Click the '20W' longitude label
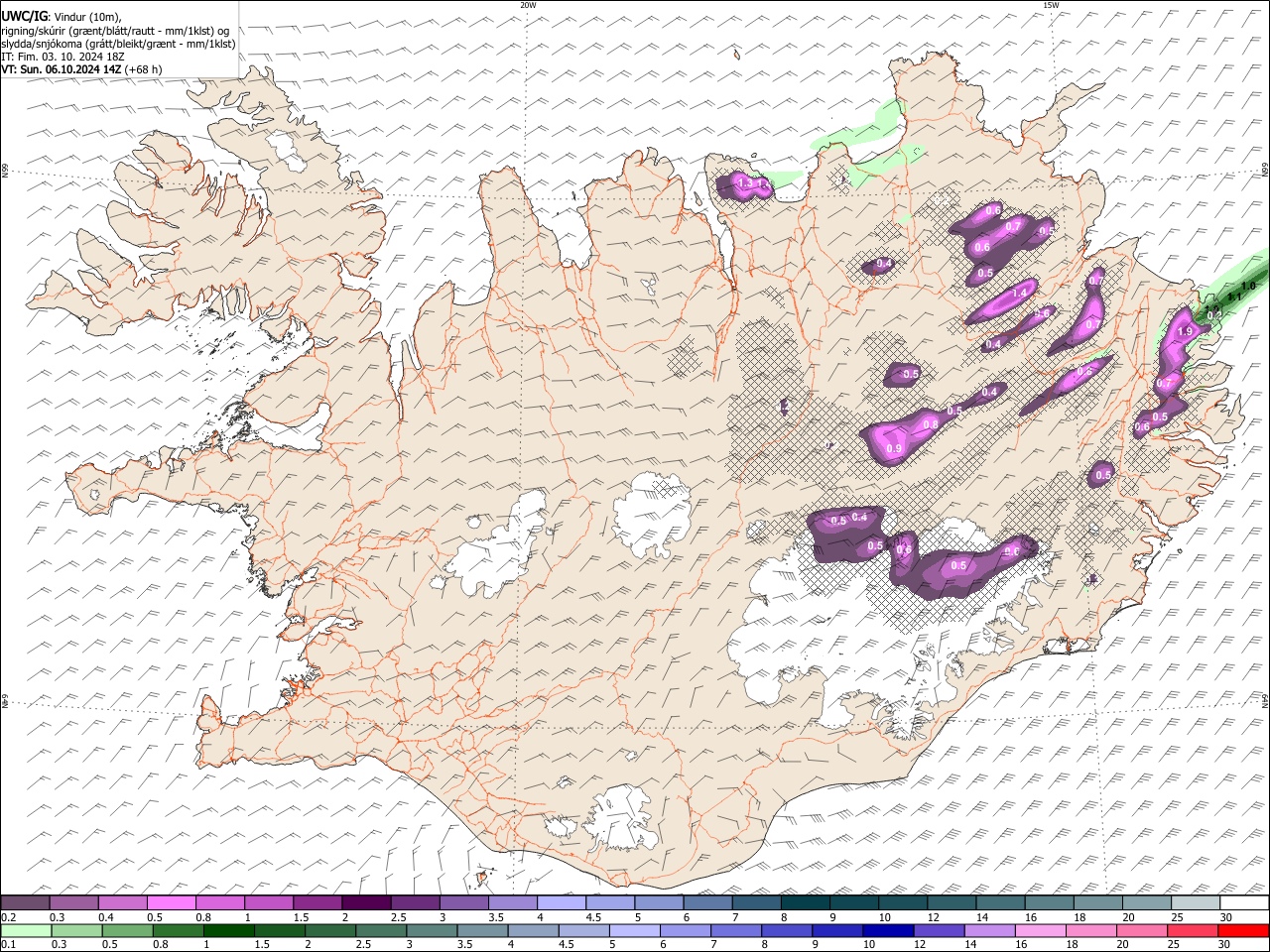Viewport: 1270px width, 952px height. tap(528, 5)
